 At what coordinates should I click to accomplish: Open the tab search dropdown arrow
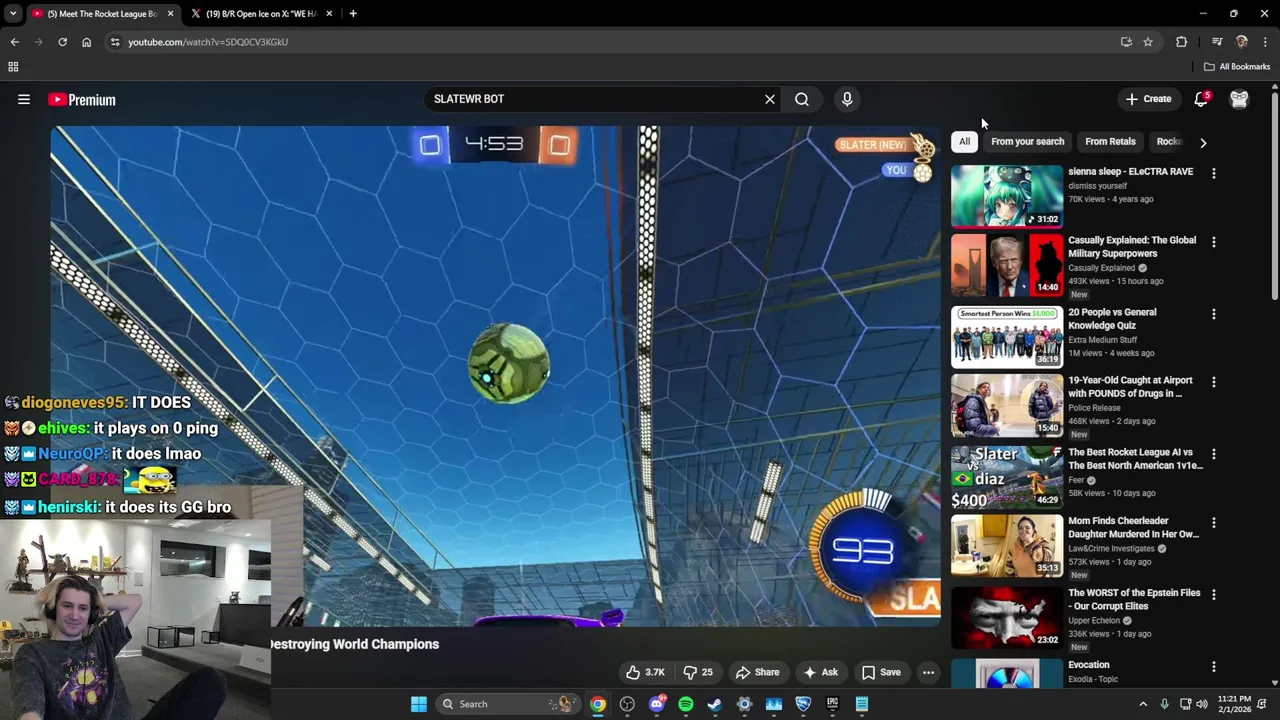12,14
